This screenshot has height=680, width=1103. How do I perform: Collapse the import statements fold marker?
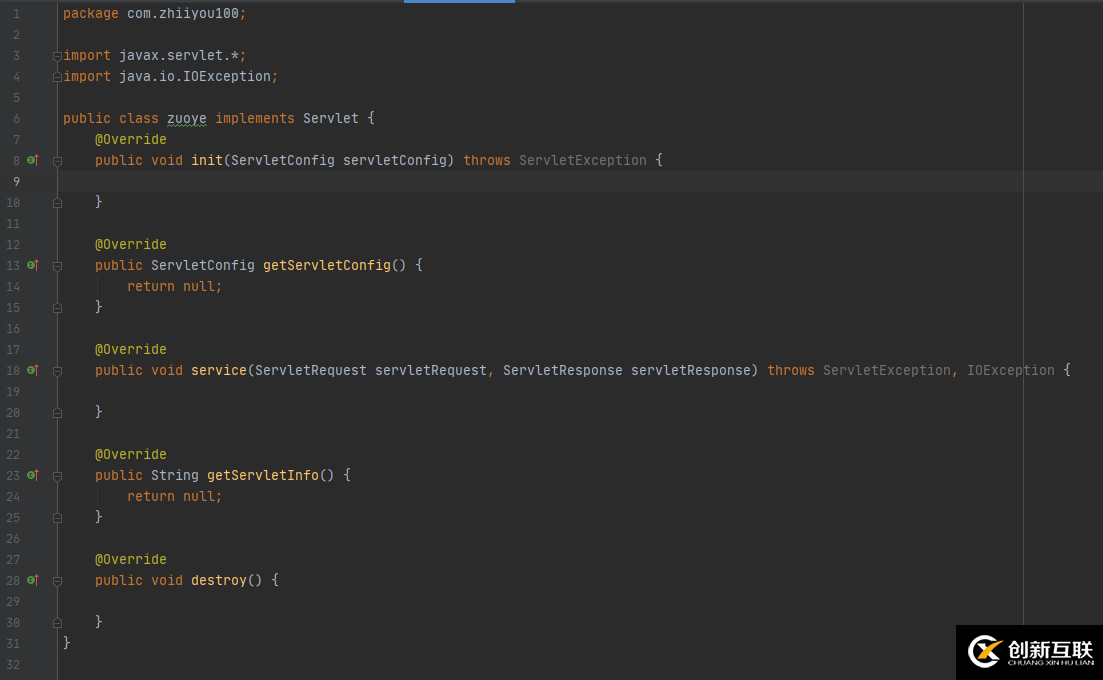(57, 55)
